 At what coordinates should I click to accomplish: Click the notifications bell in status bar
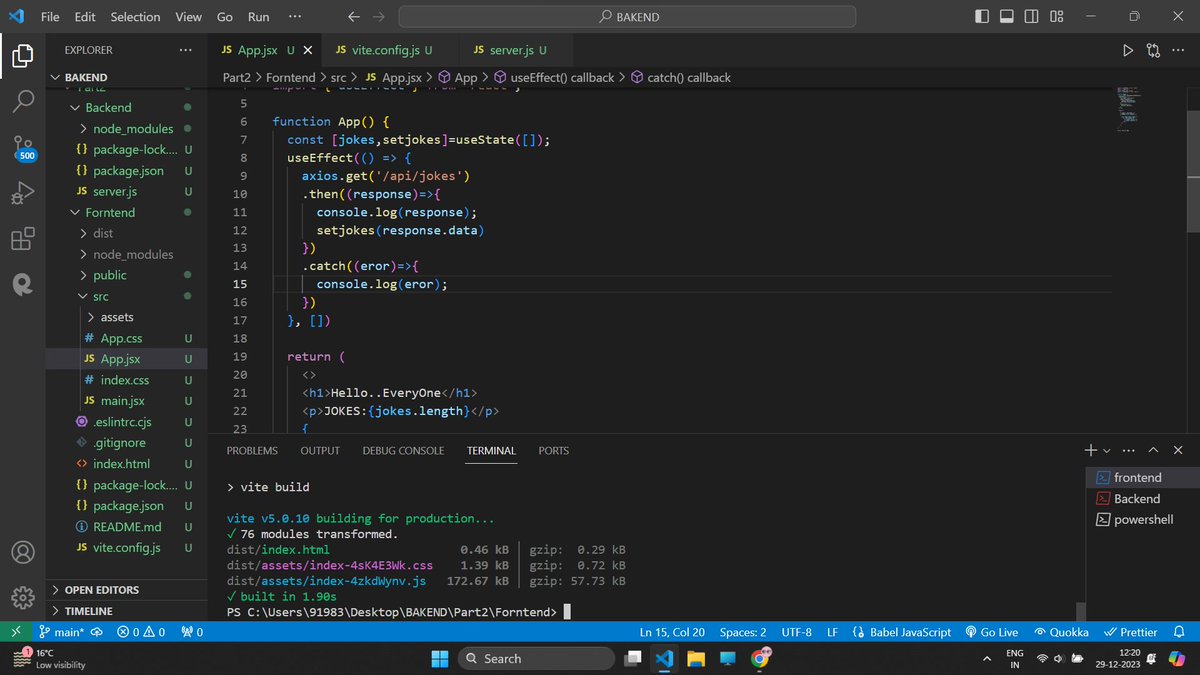pos(1178,632)
